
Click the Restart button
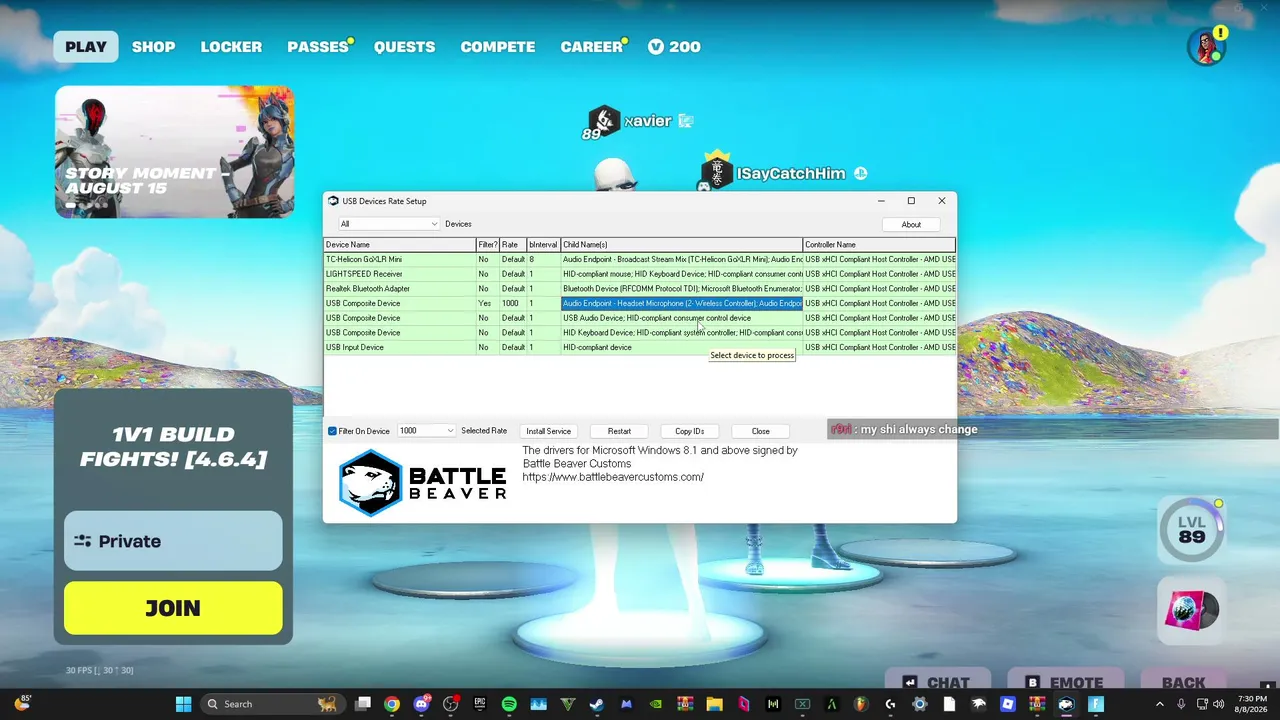pos(619,431)
